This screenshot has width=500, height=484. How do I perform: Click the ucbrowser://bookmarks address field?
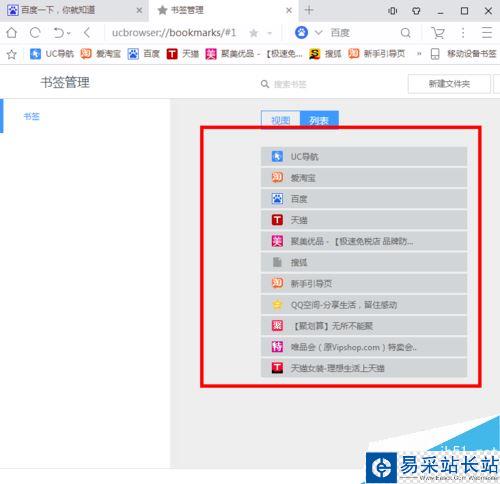click(174, 33)
